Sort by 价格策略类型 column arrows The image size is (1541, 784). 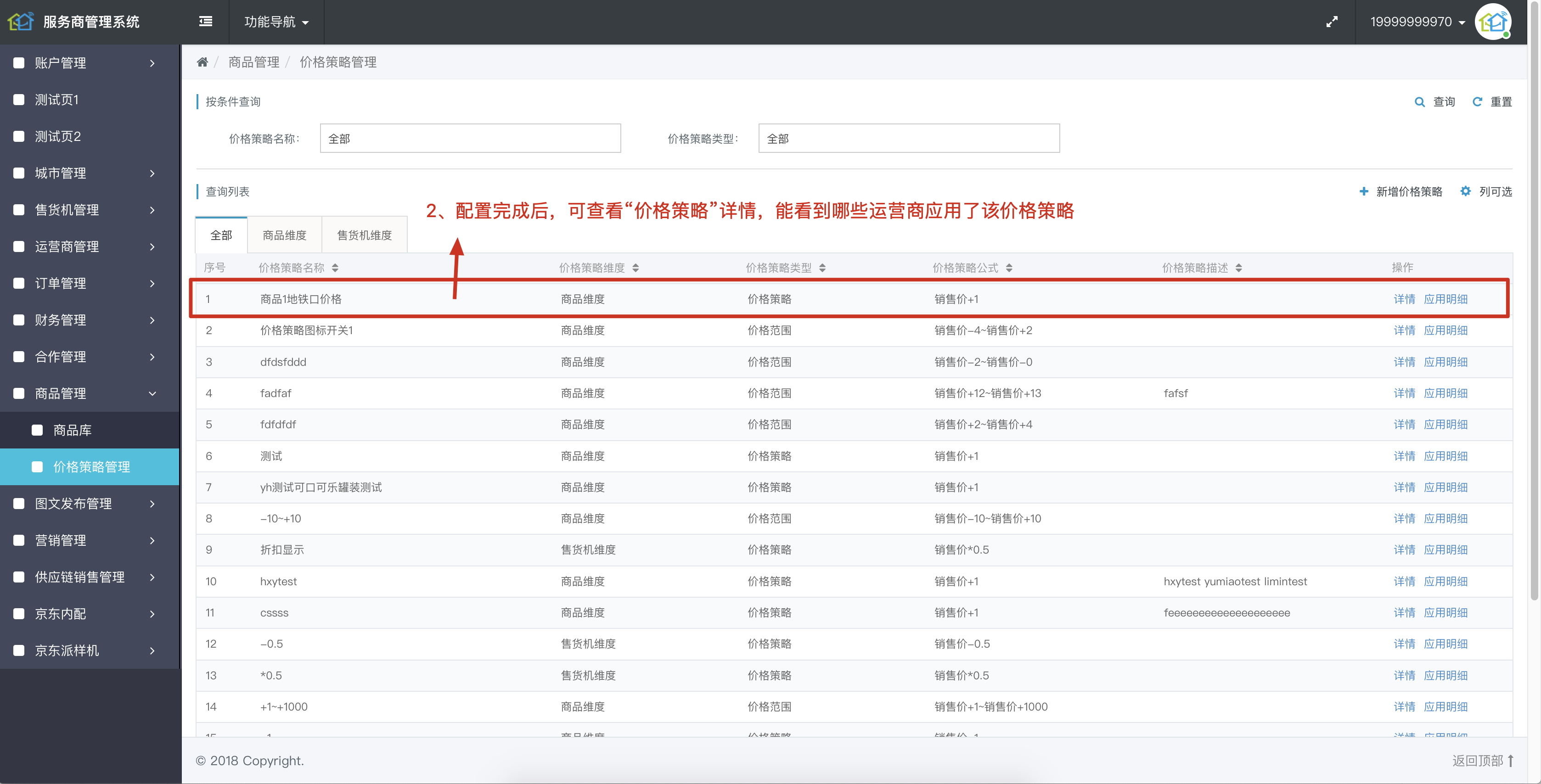[x=822, y=268]
